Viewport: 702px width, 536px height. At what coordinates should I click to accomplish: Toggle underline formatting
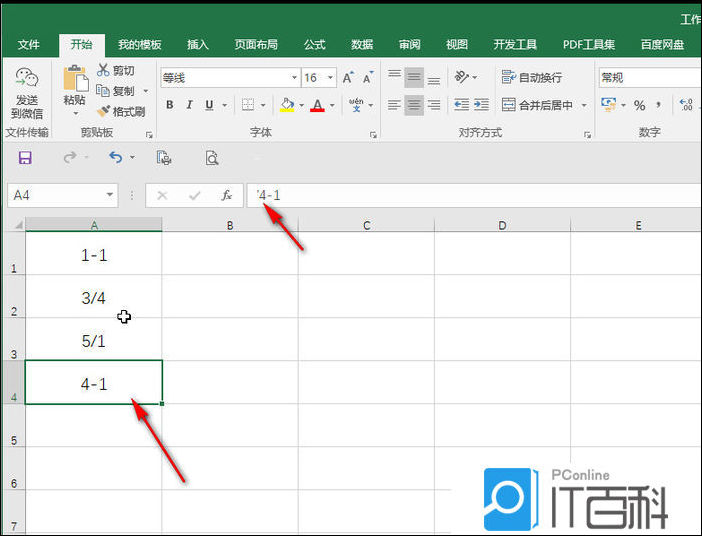(209, 105)
